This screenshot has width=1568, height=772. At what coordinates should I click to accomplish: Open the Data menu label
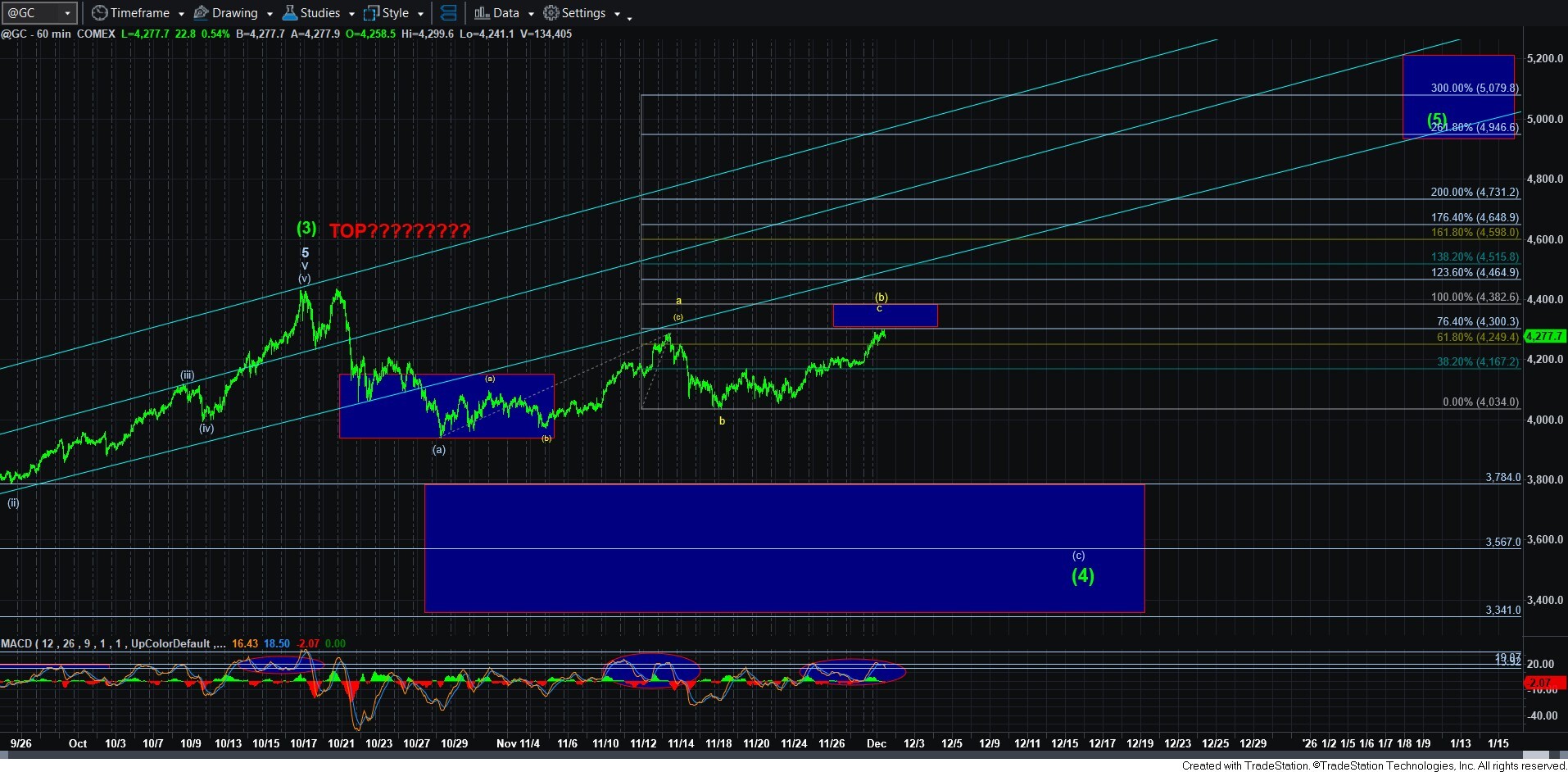(505, 13)
